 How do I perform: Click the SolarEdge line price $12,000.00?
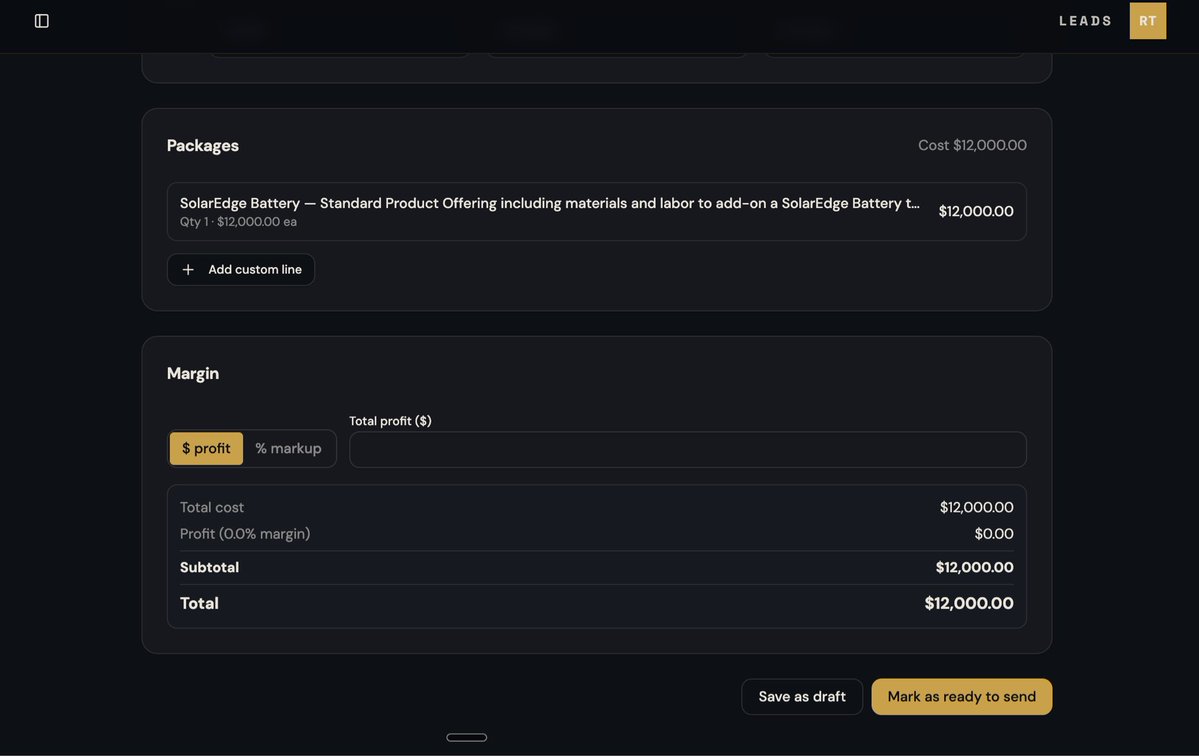click(x=976, y=212)
